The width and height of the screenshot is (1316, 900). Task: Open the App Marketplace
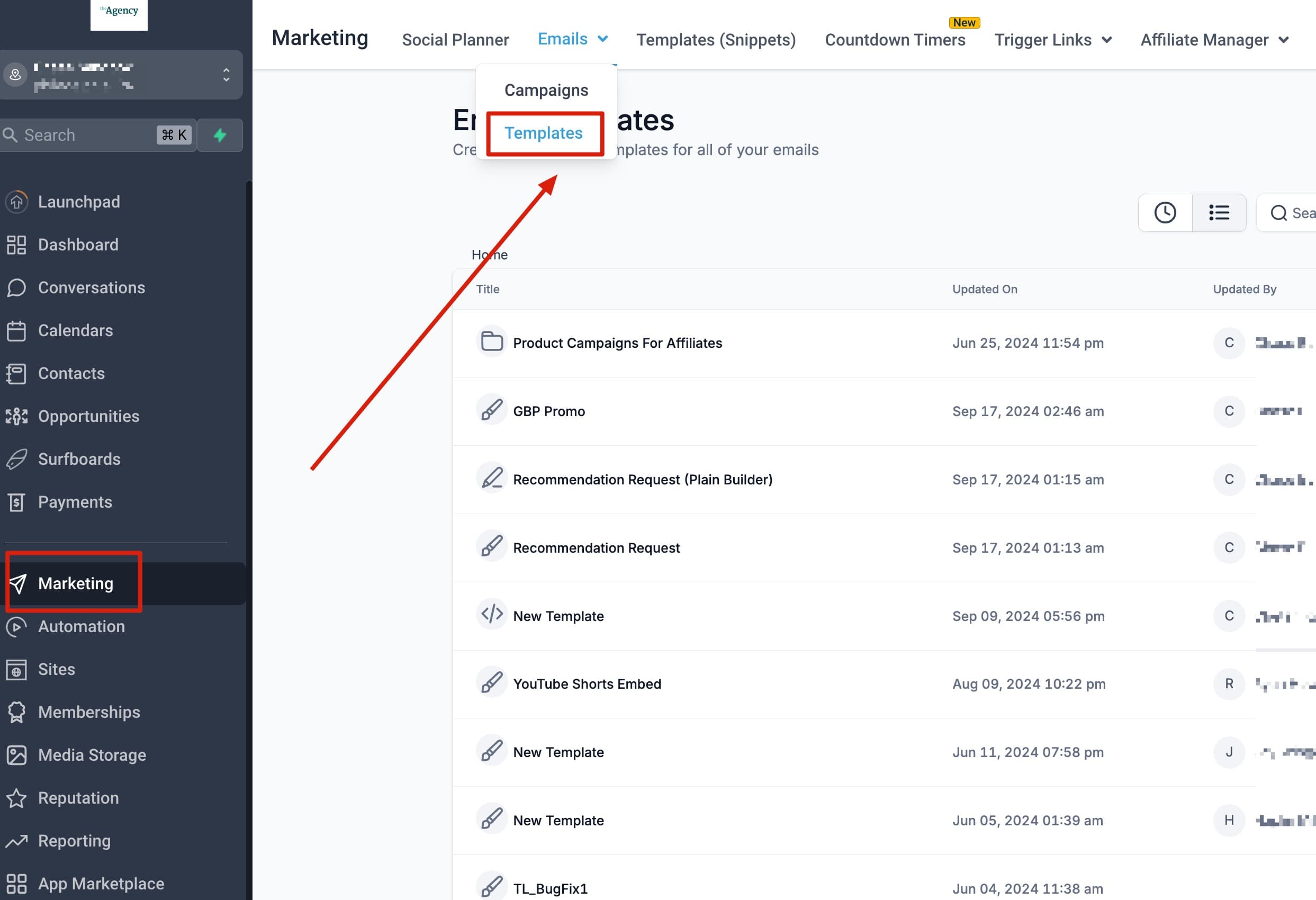[x=101, y=883]
